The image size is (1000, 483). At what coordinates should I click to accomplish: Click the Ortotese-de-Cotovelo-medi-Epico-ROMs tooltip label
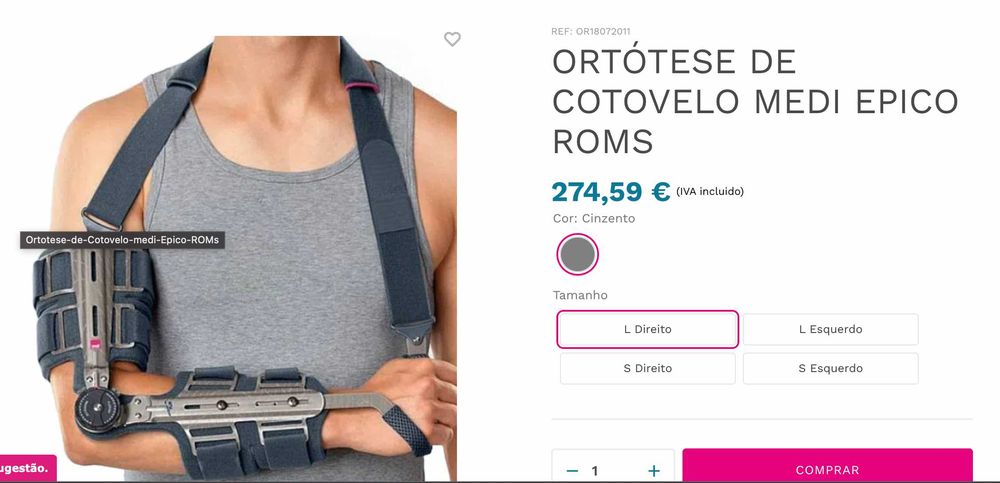pyautogui.click(x=122, y=240)
